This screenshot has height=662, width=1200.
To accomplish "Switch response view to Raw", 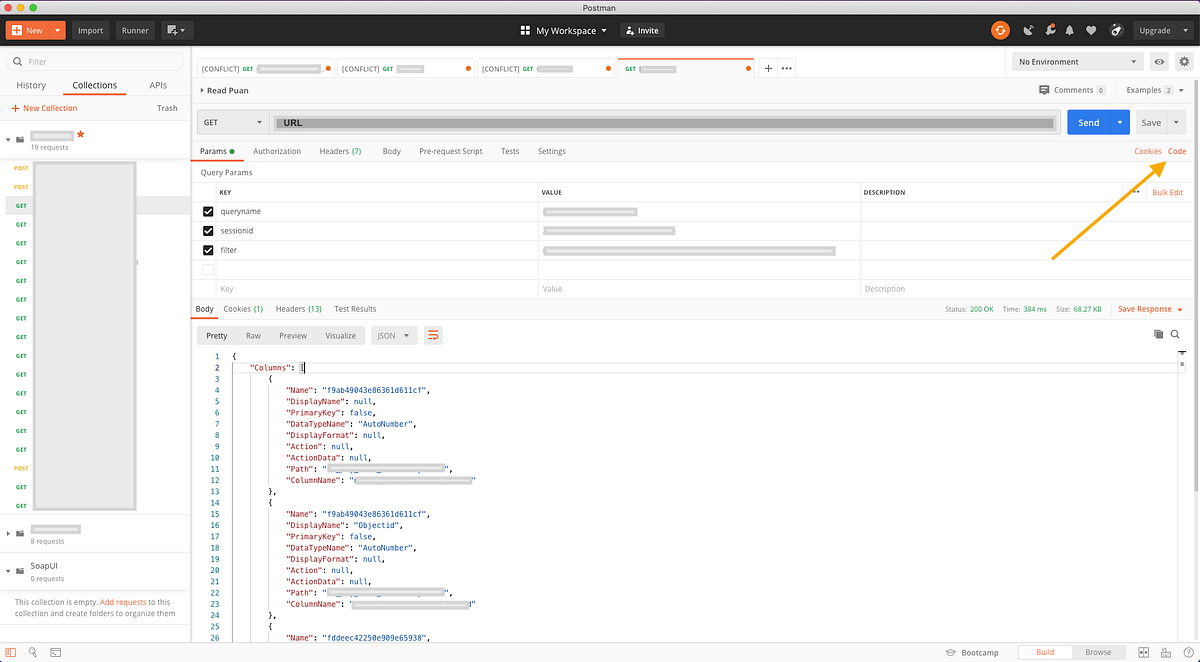I will point(253,335).
